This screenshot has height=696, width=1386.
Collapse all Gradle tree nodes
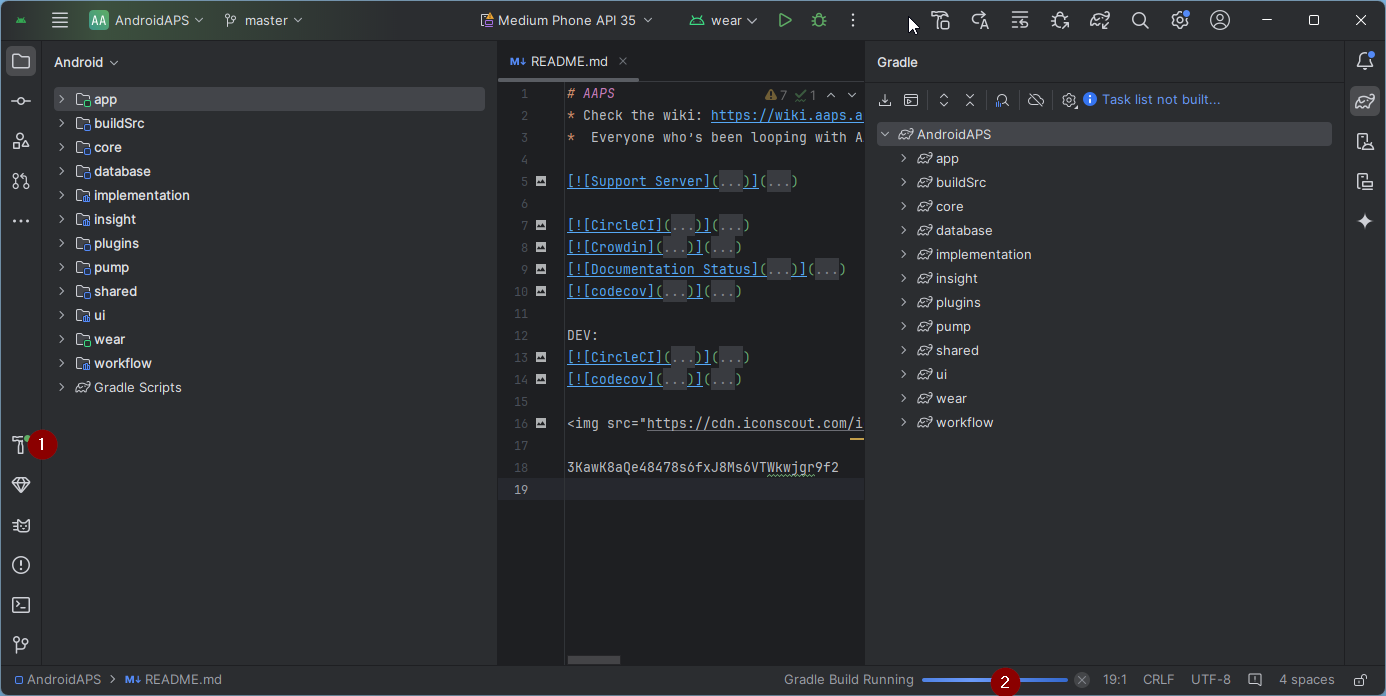[970, 100]
